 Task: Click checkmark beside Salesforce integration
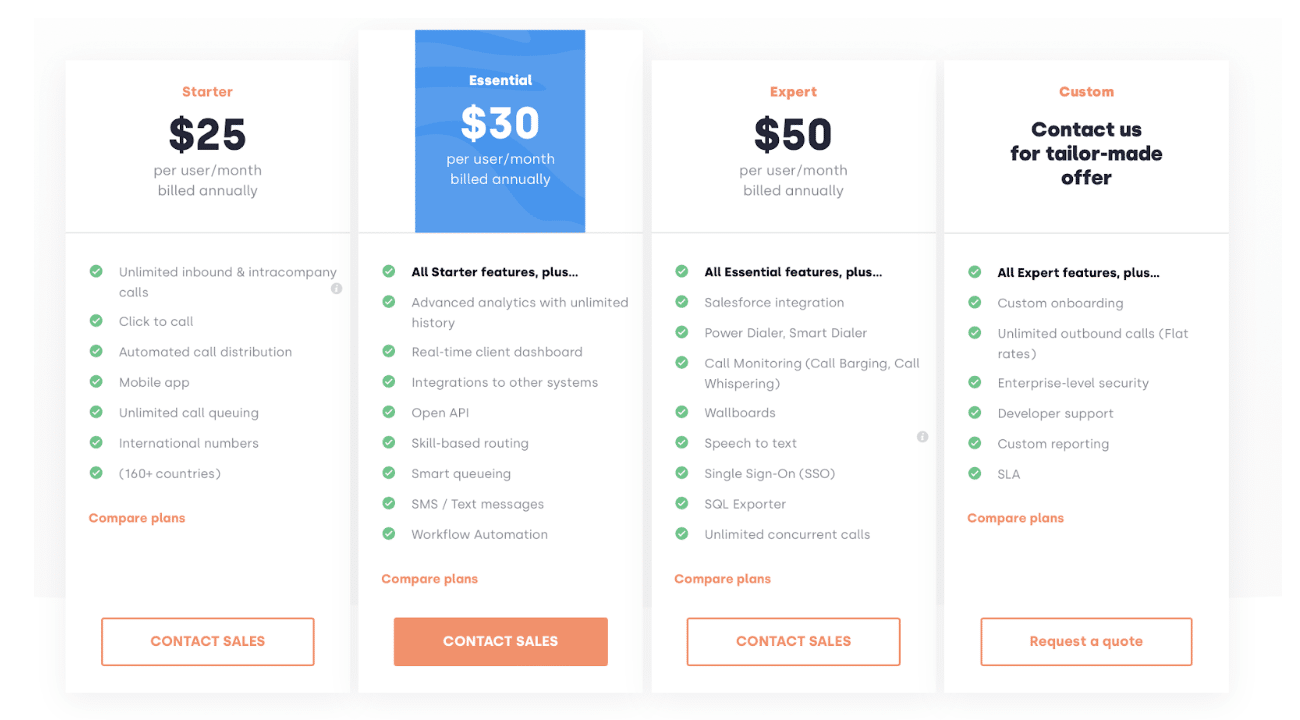click(682, 302)
